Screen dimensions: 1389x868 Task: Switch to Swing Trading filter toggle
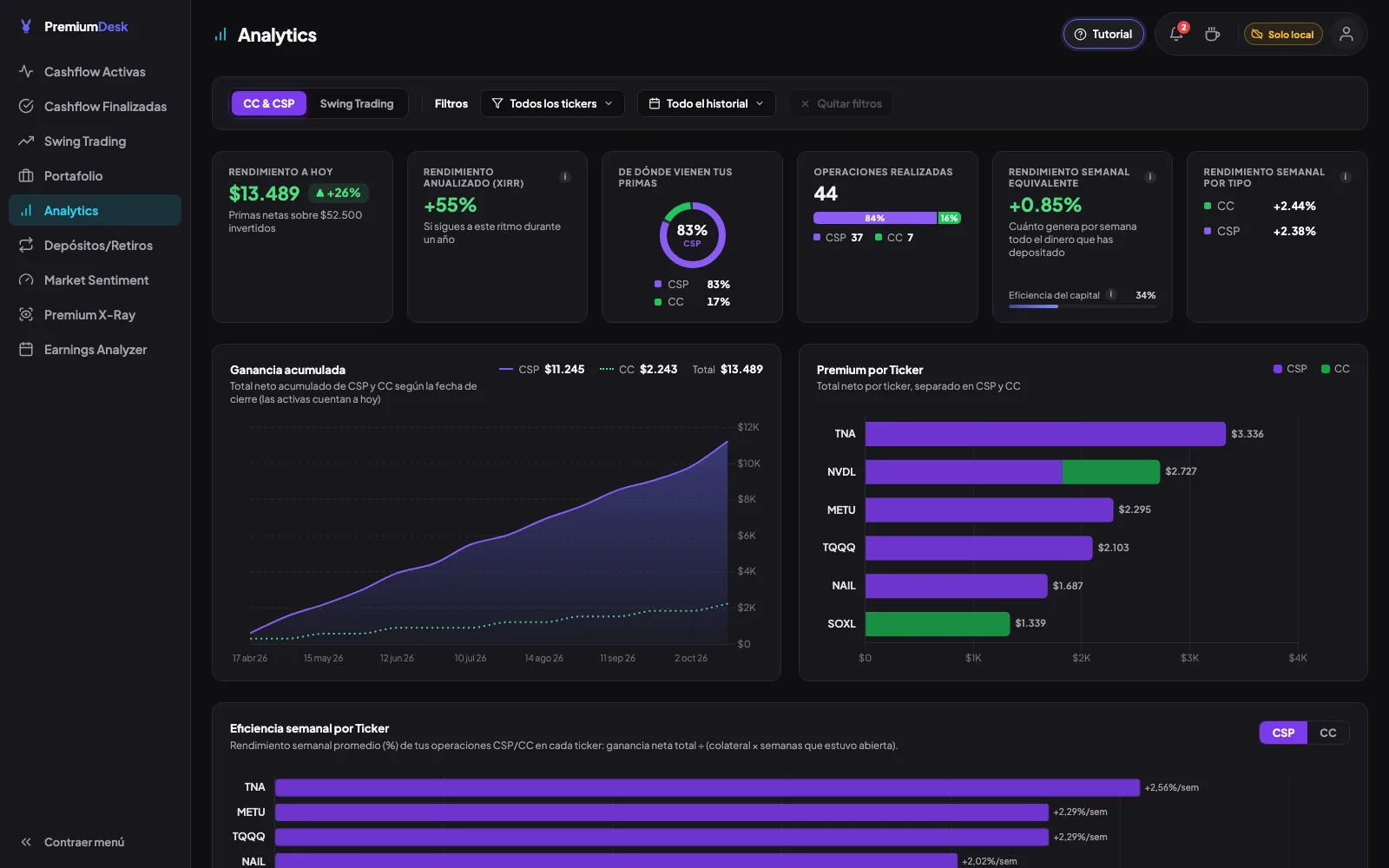click(x=357, y=103)
